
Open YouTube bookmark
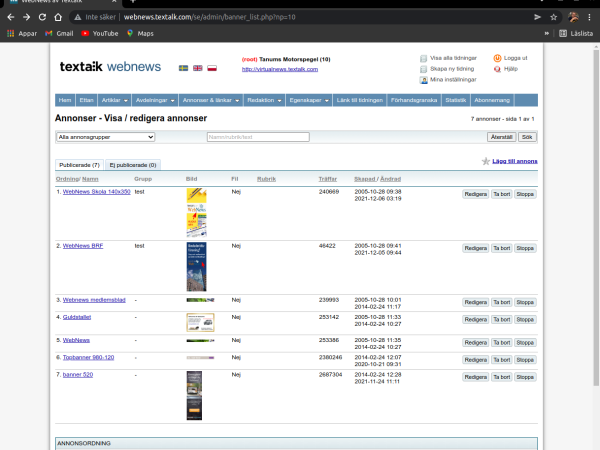point(100,33)
